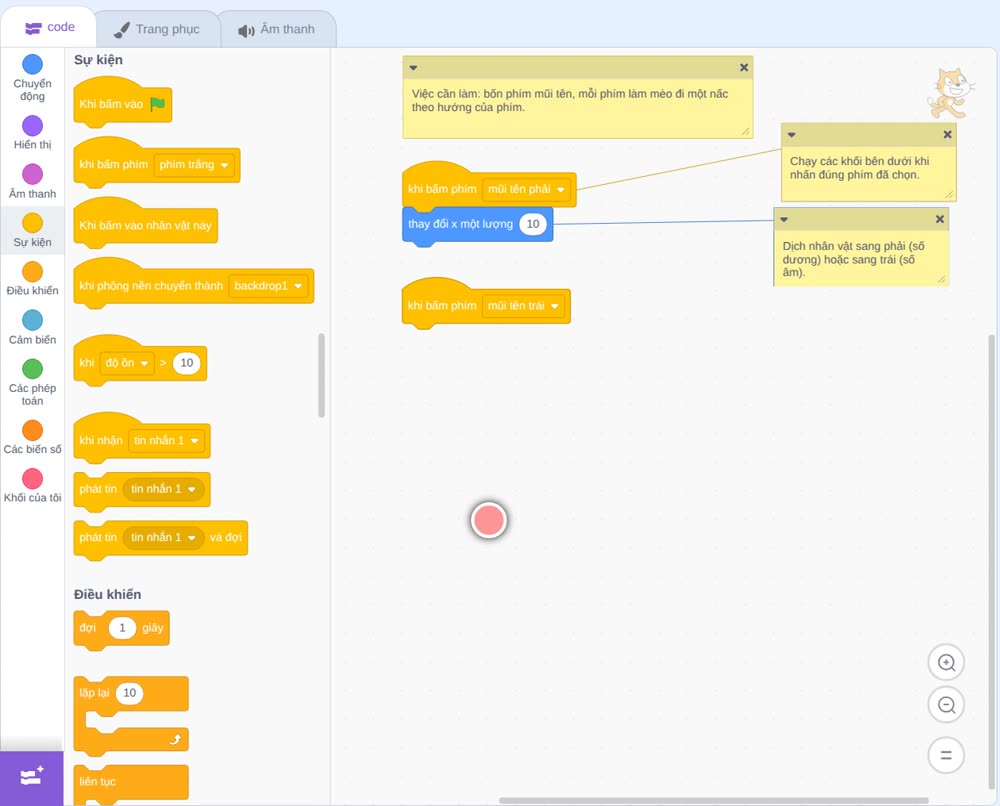This screenshot has height=806, width=1000.
Task: Open the Chuyển động category
Action: 32,78
